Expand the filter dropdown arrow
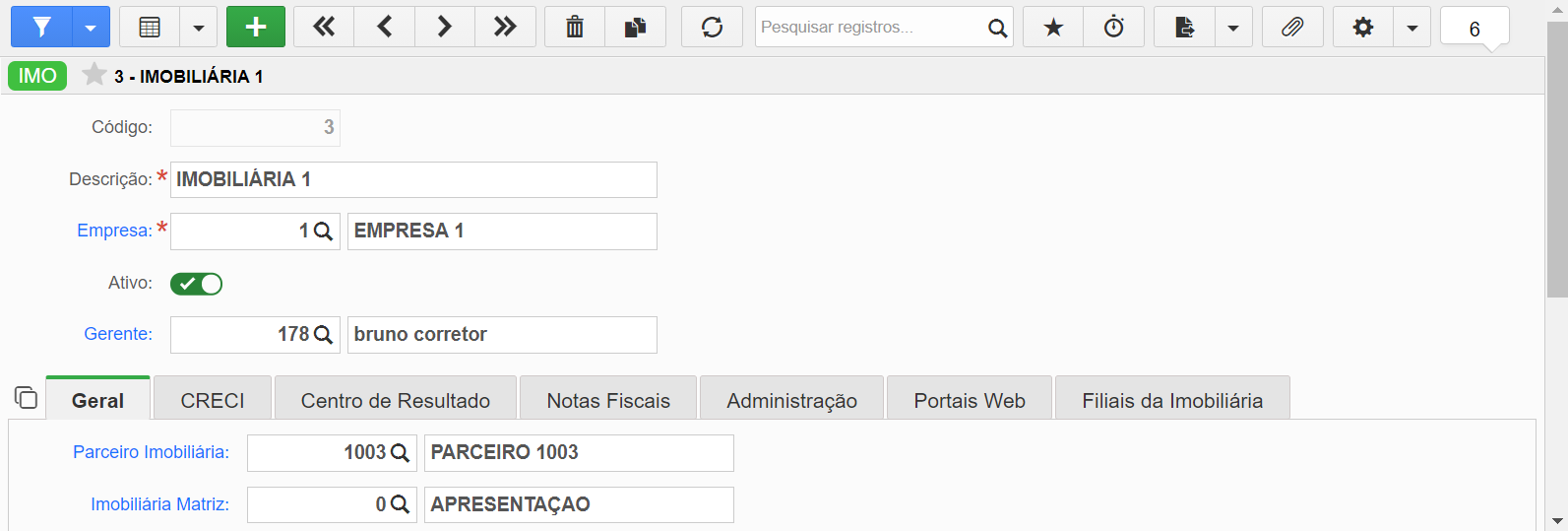This screenshot has height=531, width=1568. (91, 27)
